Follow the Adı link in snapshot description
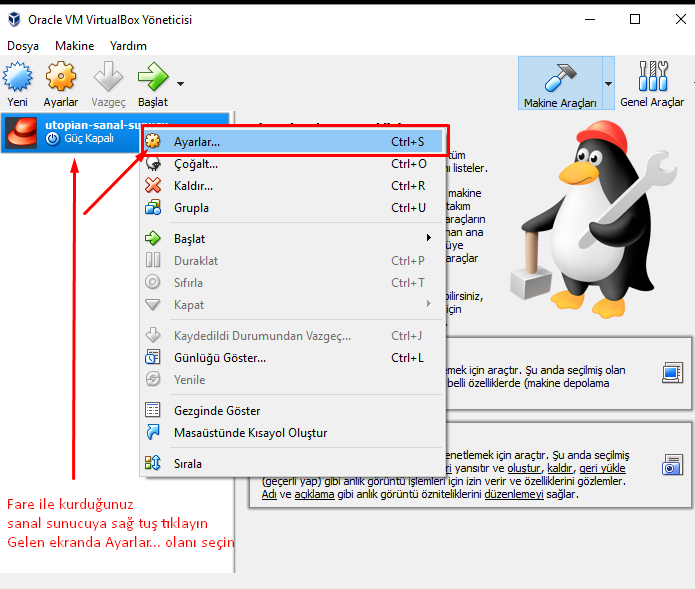Screen dimensions: 695x589 click(x=269, y=494)
